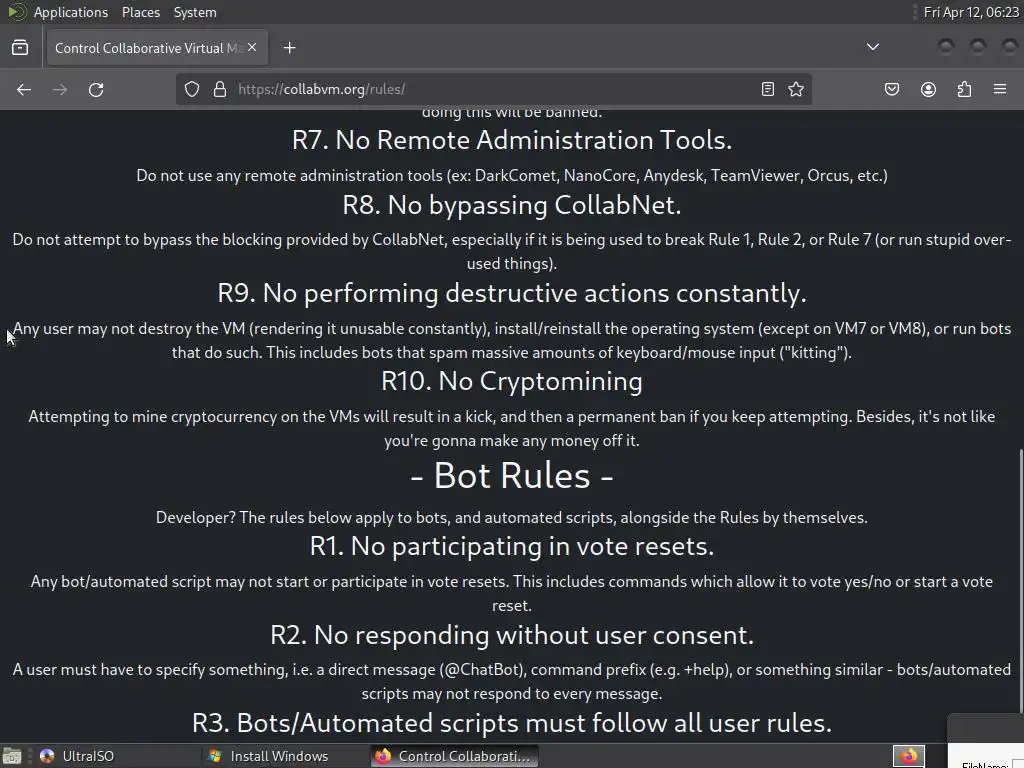Open the Applications menu
Image resolution: width=1024 pixels, height=768 pixels.
71,12
